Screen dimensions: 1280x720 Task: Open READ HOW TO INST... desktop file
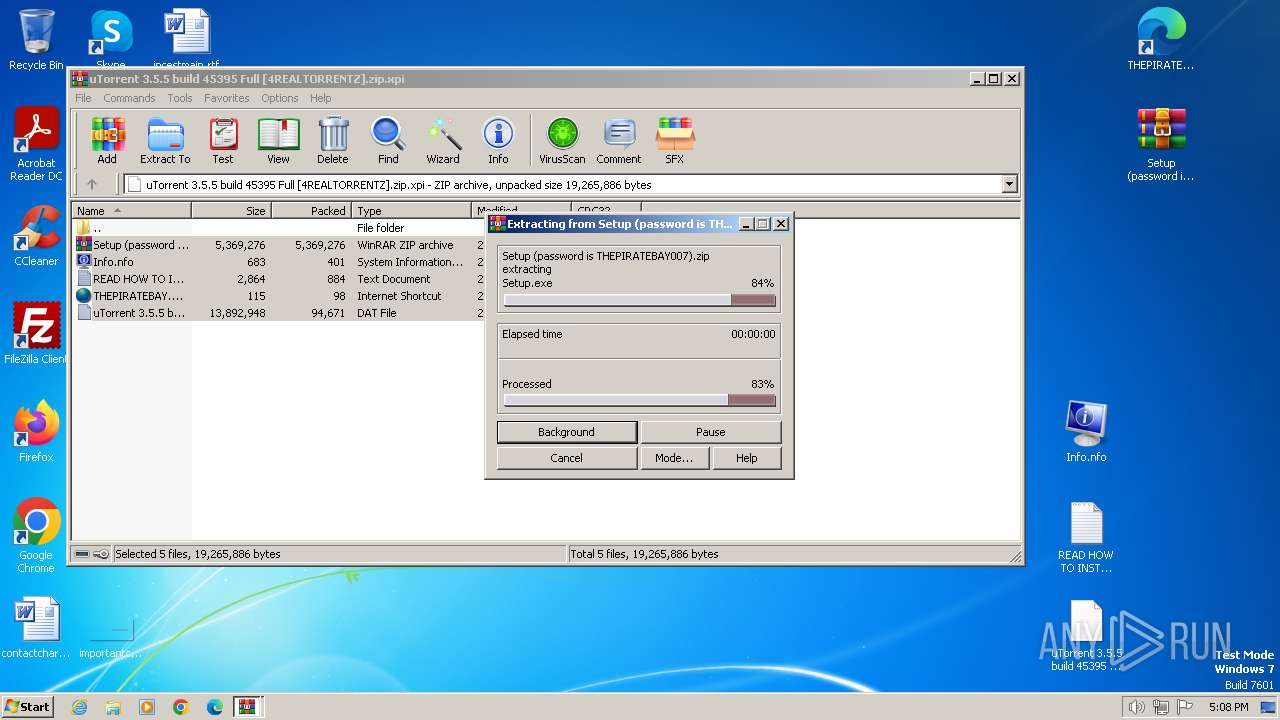tap(1086, 538)
